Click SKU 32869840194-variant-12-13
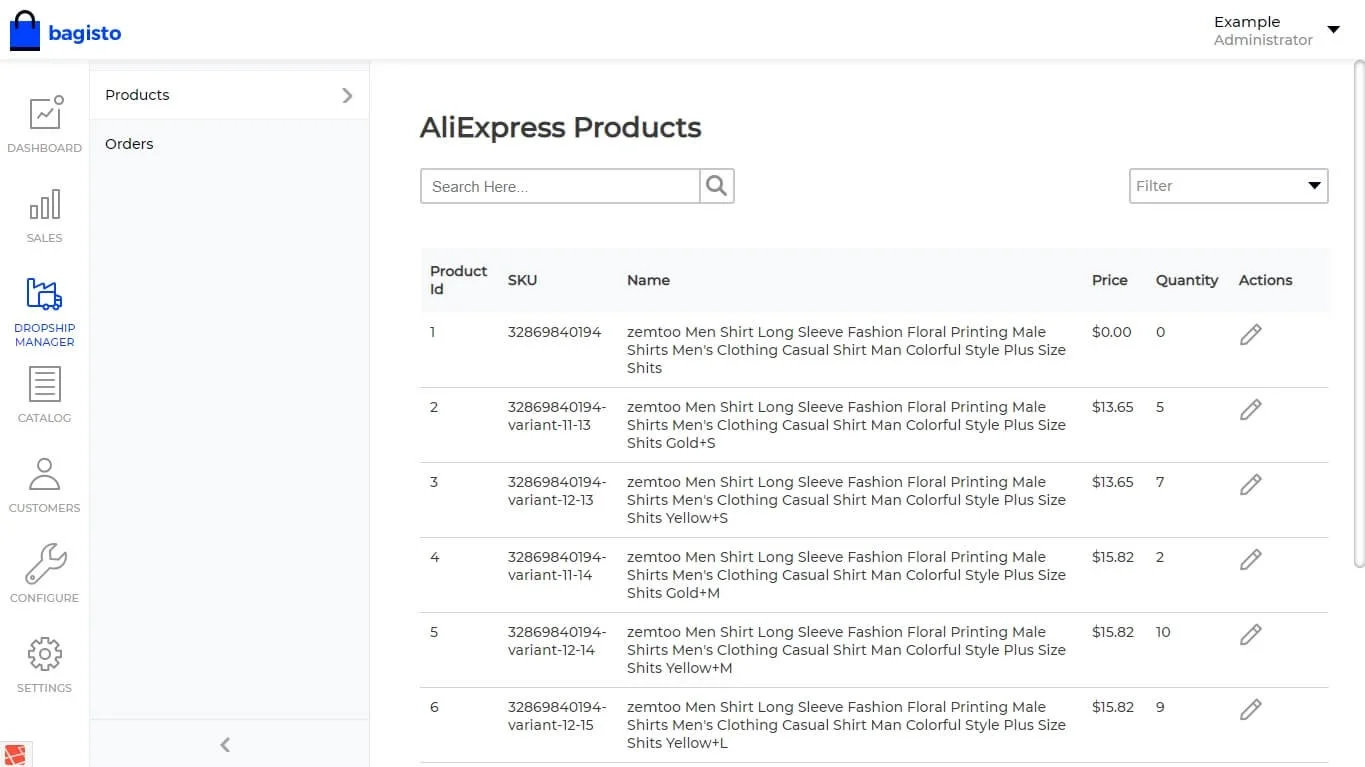Viewport: 1365px width, 767px height. point(557,491)
